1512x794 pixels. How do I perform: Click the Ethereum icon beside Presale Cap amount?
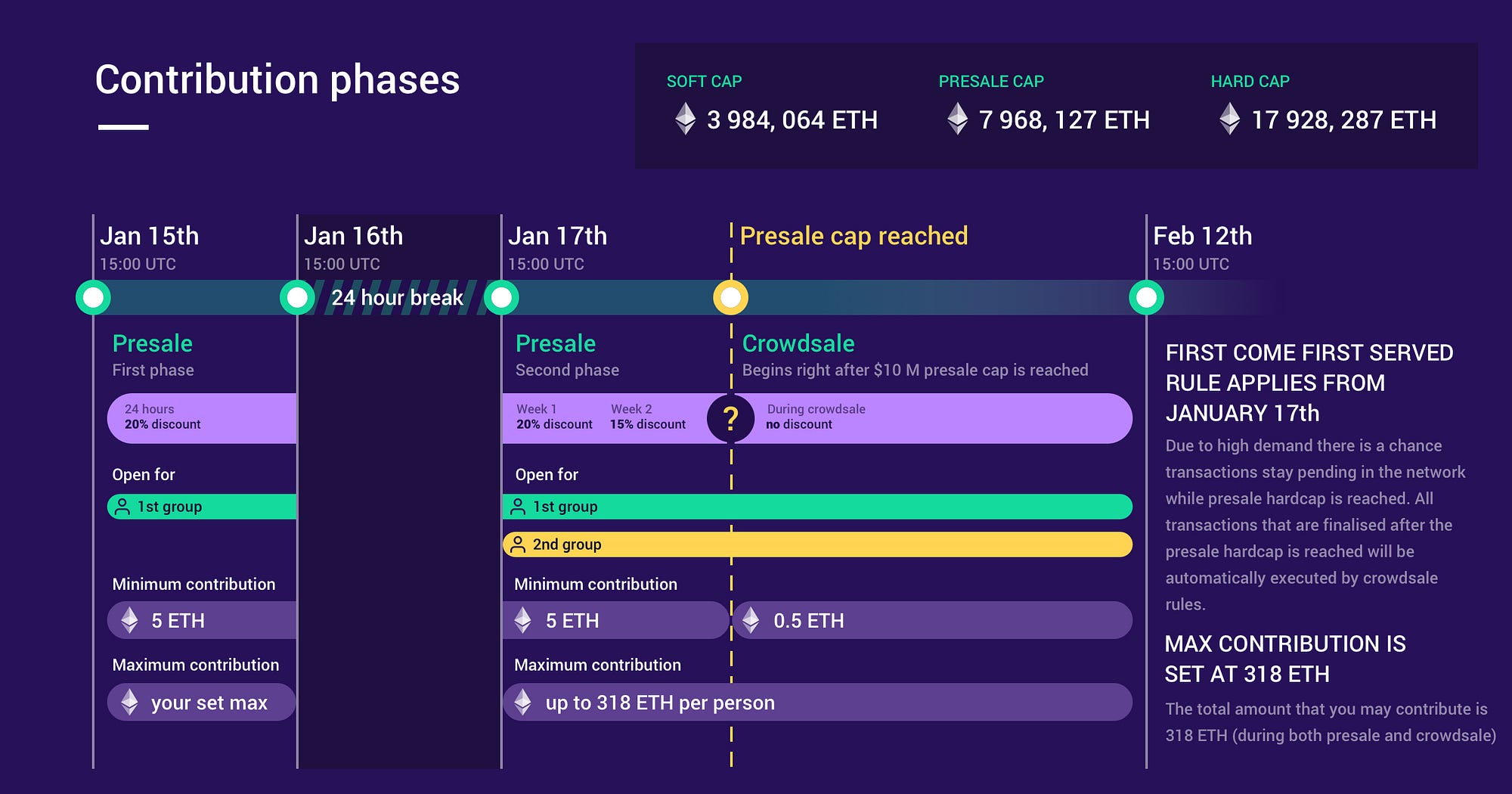957,119
